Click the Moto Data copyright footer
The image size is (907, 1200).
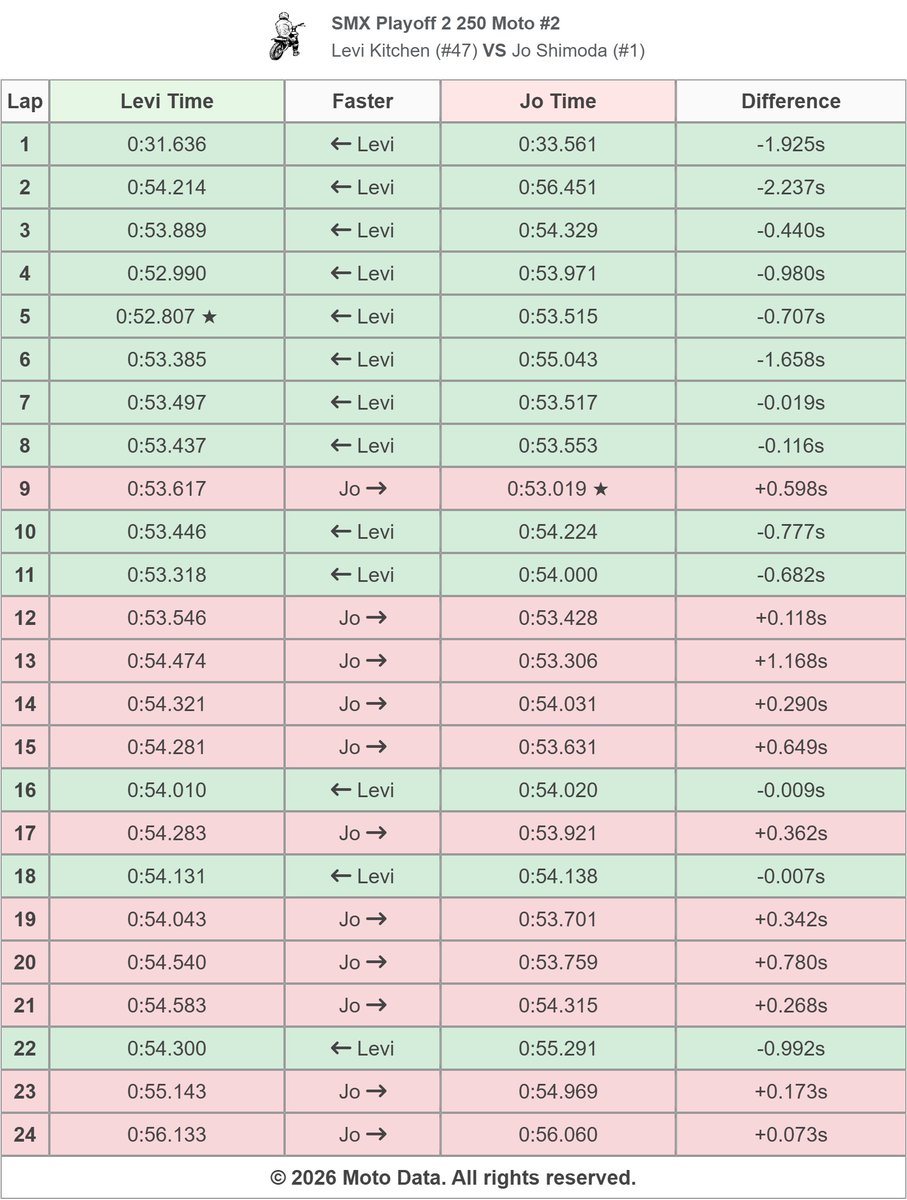[x=453, y=1177]
